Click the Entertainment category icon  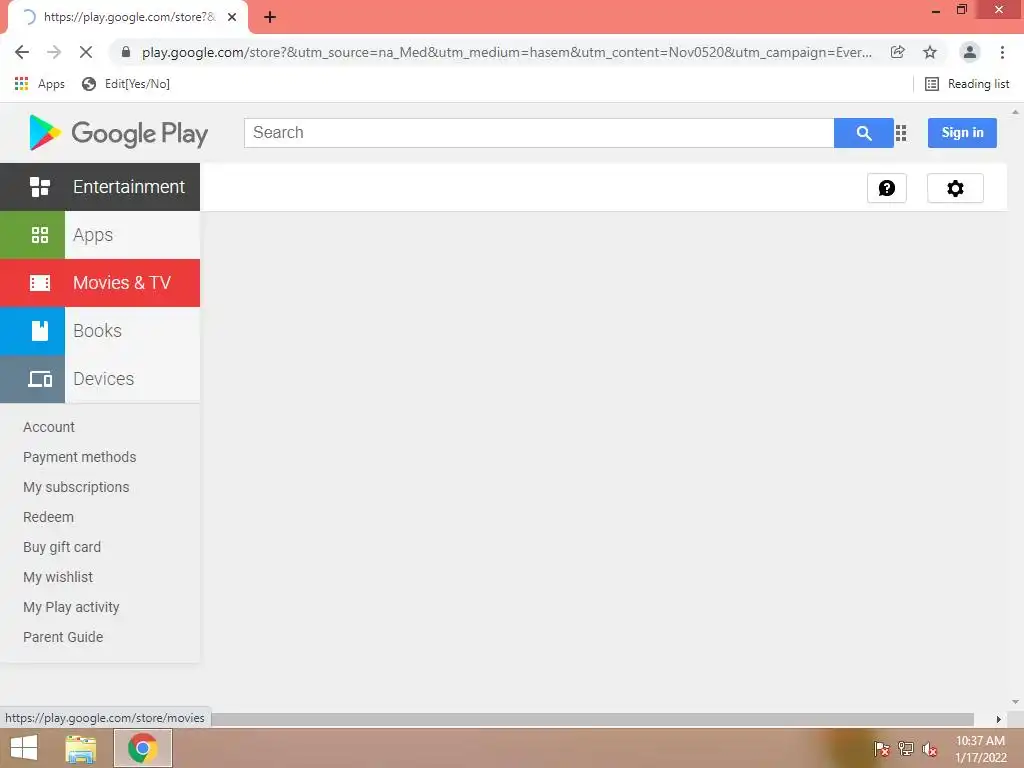40,187
